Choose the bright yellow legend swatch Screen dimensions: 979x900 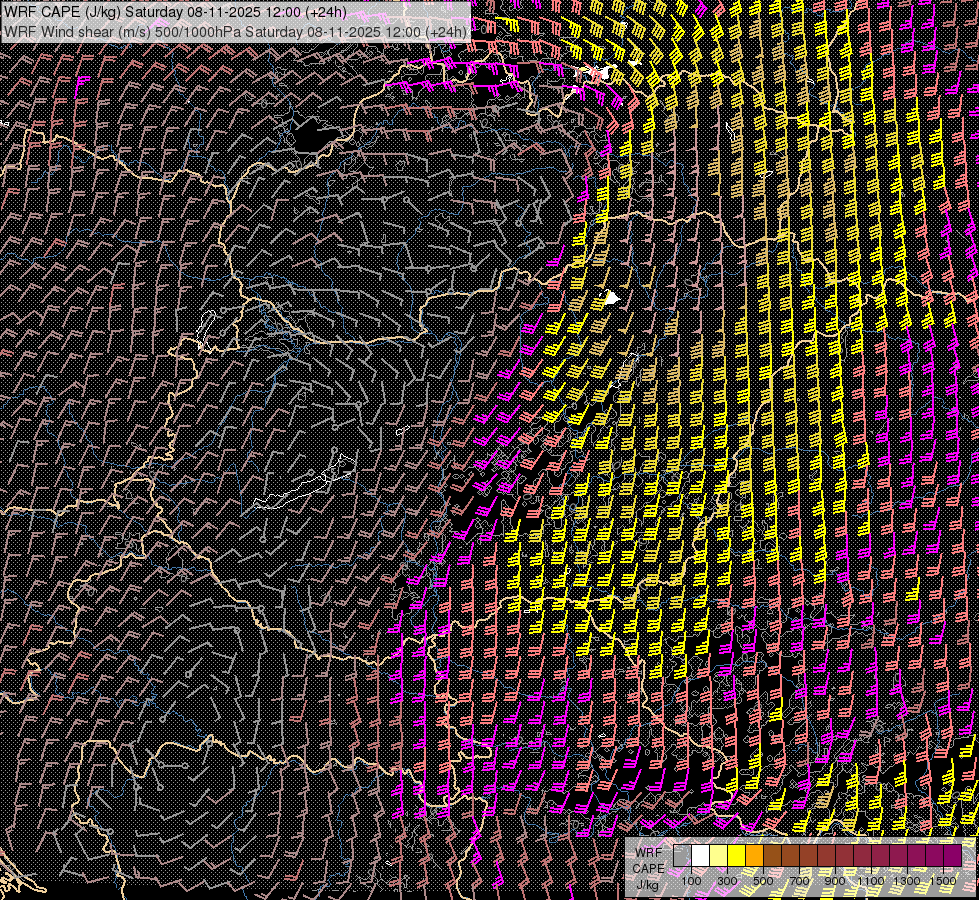(x=736, y=856)
